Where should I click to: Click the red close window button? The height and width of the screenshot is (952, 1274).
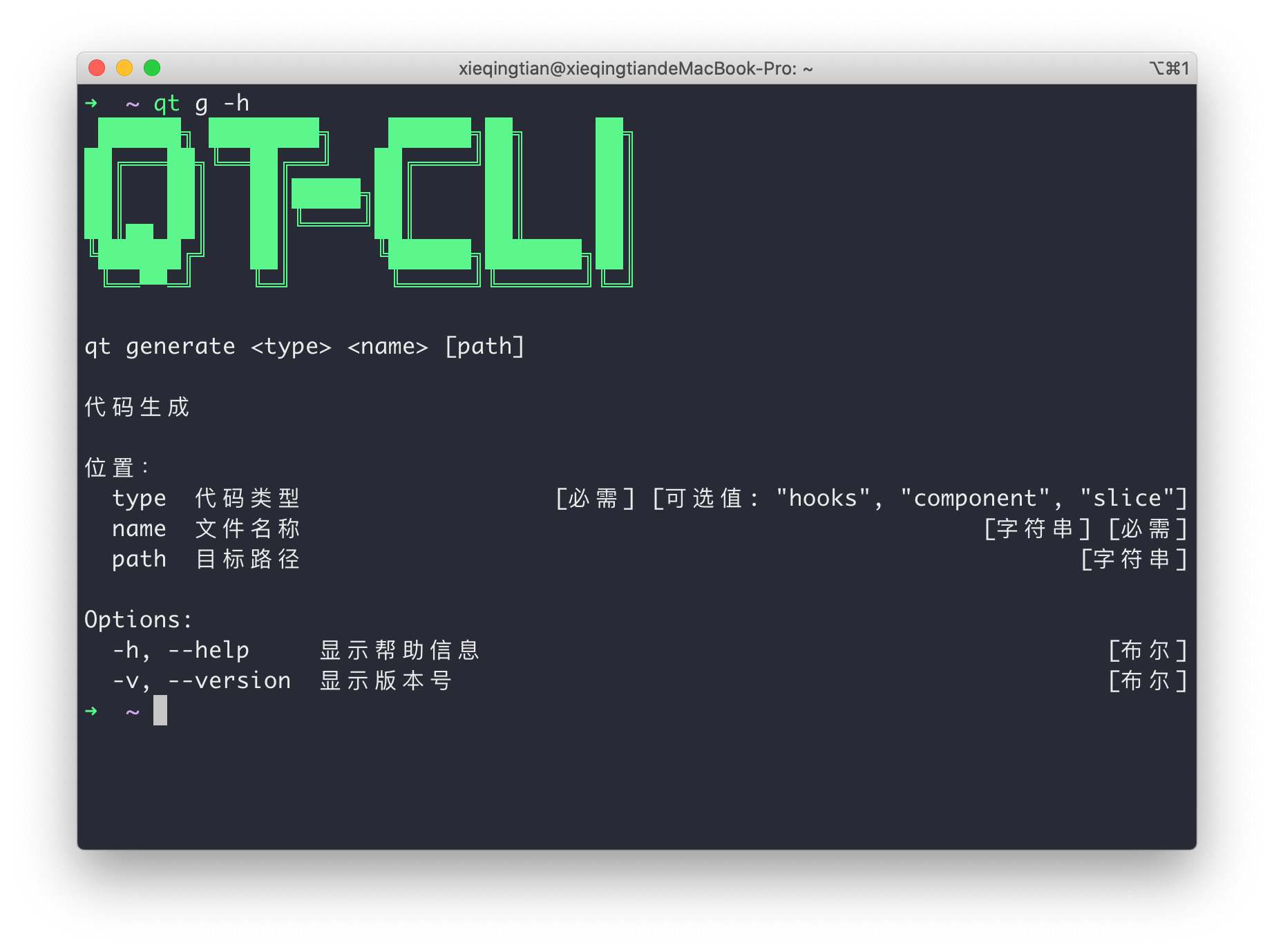(97, 68)
